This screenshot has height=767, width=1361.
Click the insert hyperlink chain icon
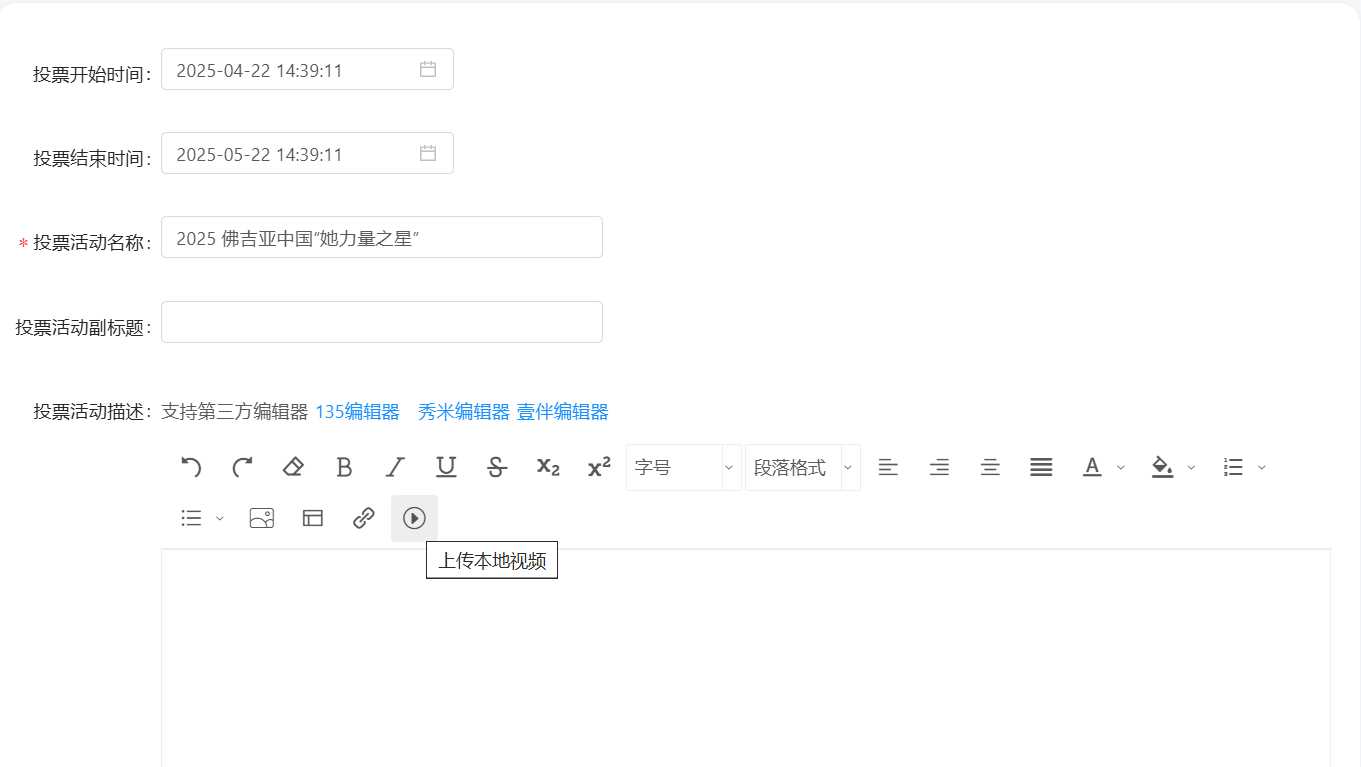click(x=364, y=518)
